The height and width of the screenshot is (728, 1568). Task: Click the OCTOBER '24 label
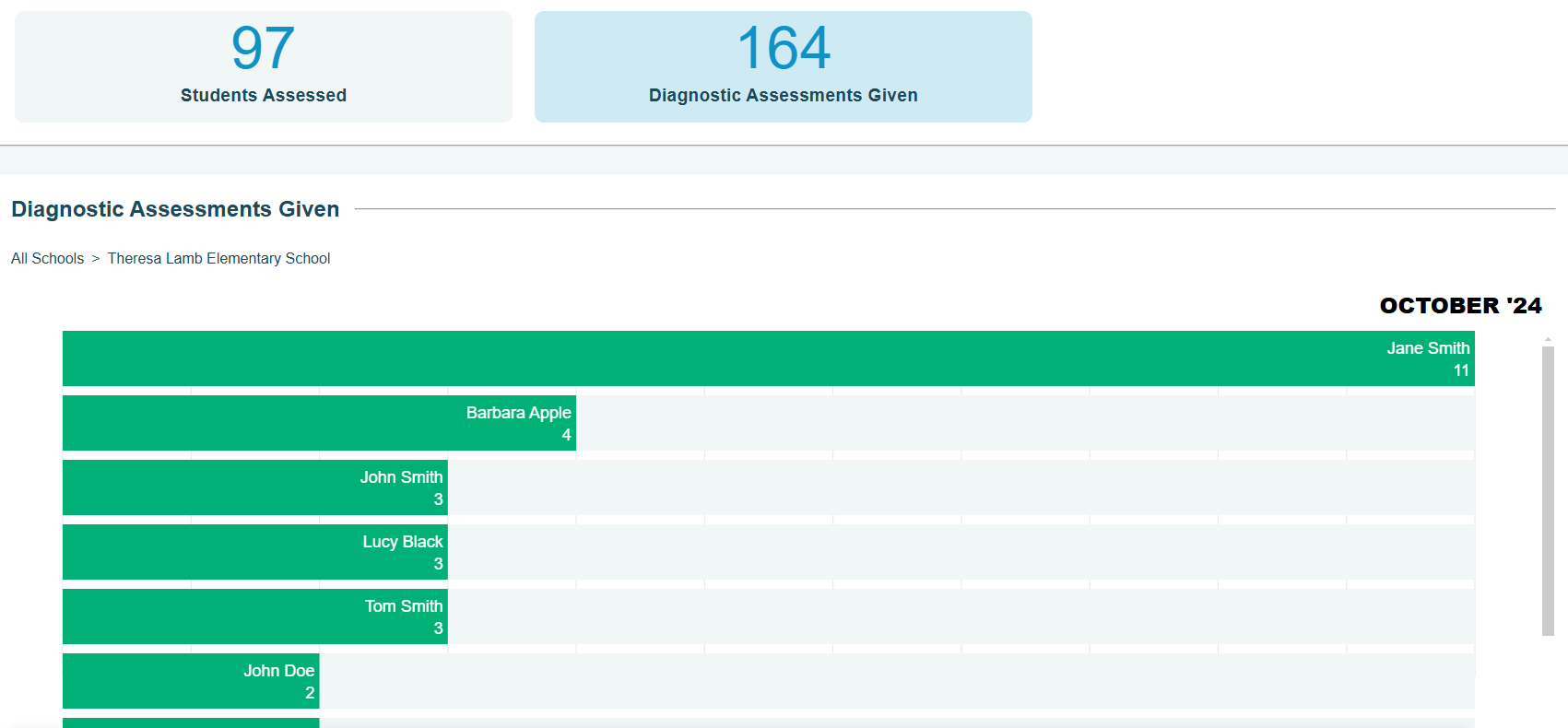[x=1460, y=305]
